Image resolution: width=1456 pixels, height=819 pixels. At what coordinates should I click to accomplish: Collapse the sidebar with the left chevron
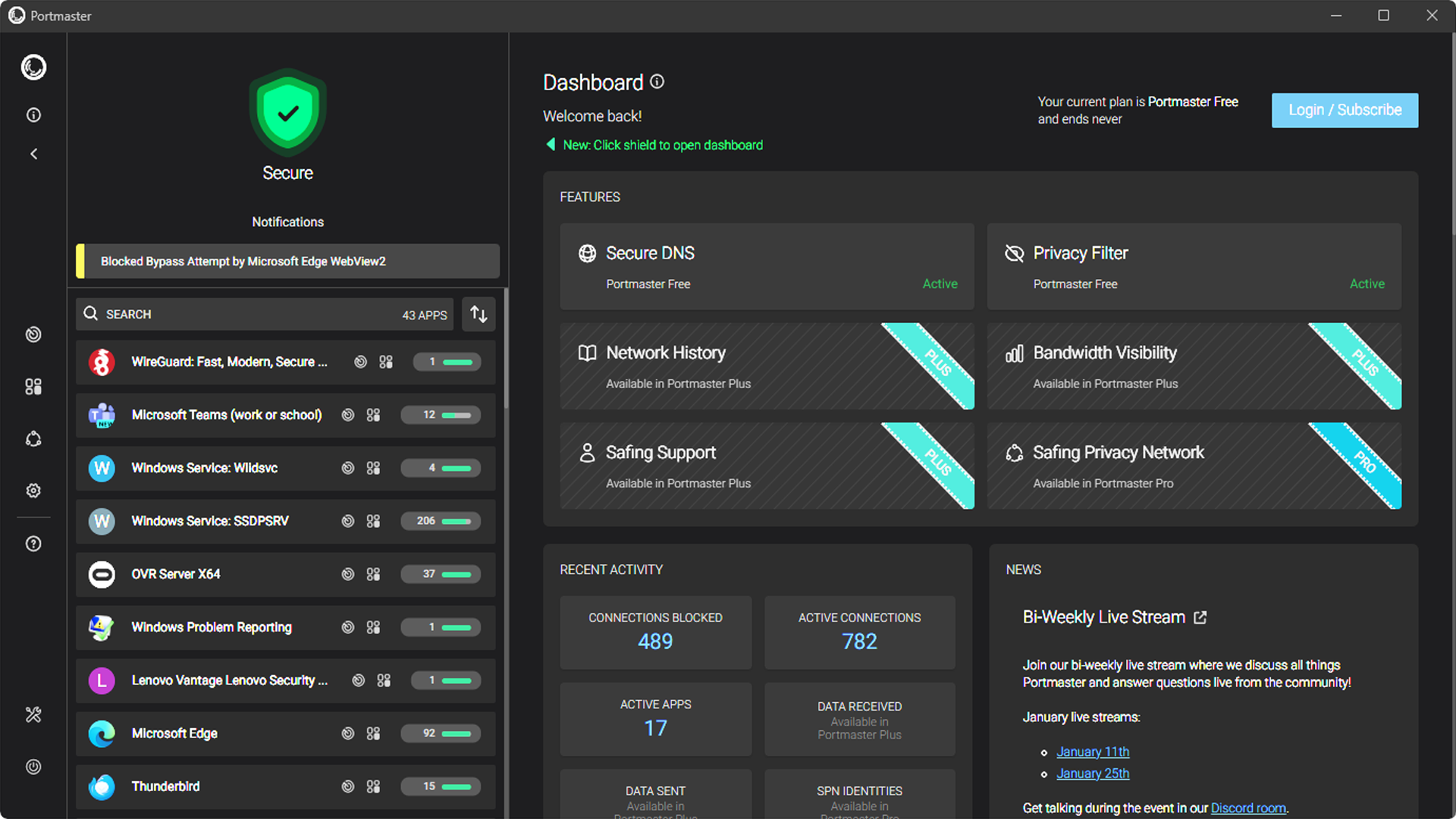click(x=33, y=154)
